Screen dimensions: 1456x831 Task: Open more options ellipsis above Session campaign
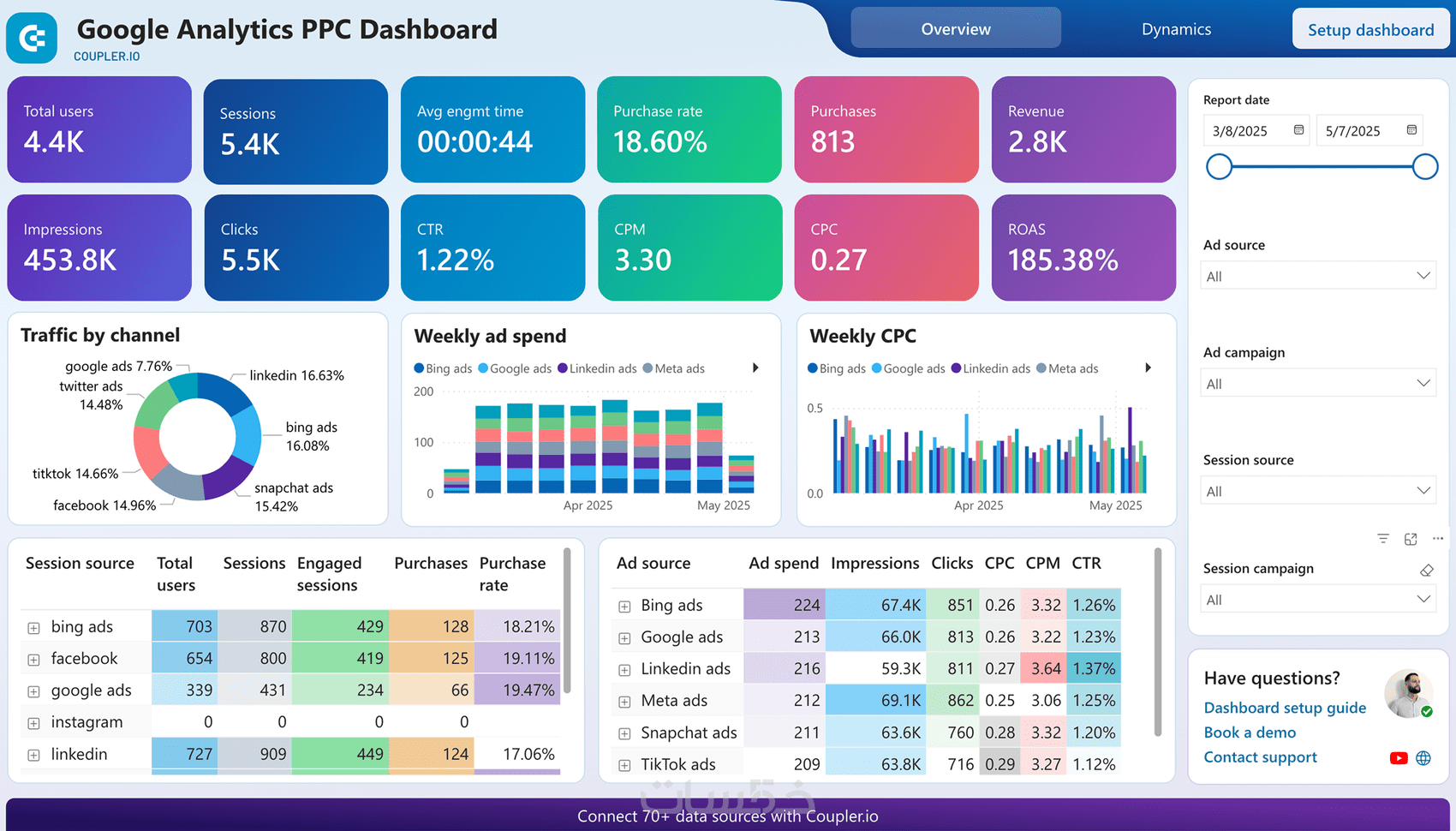tap(1438, 539)
